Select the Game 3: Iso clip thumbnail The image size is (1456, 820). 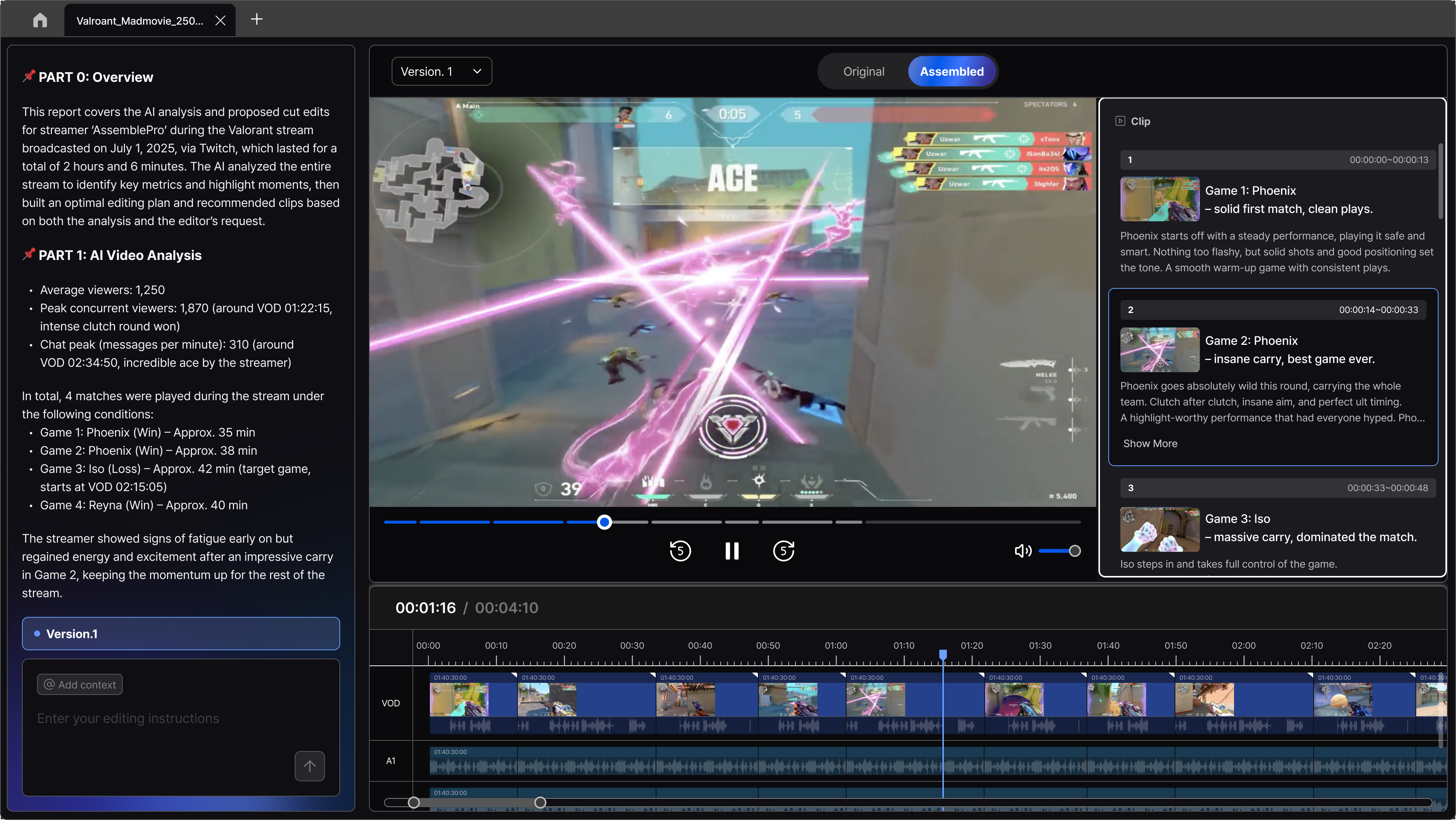tap(1159, 529)
